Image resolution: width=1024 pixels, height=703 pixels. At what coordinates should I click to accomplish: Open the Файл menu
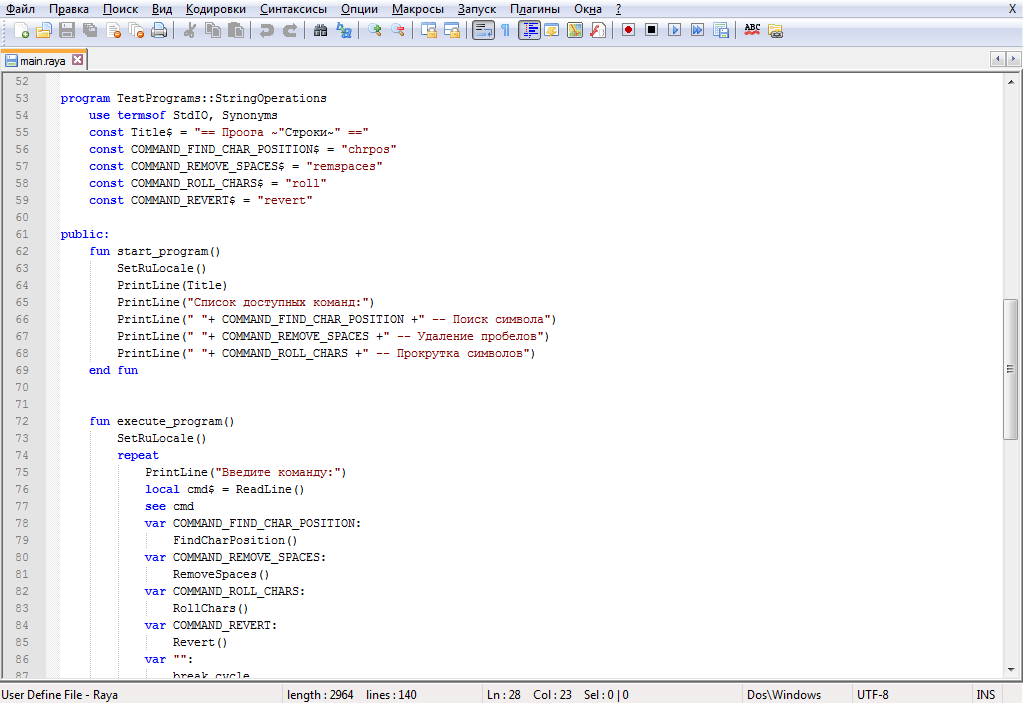20,9
